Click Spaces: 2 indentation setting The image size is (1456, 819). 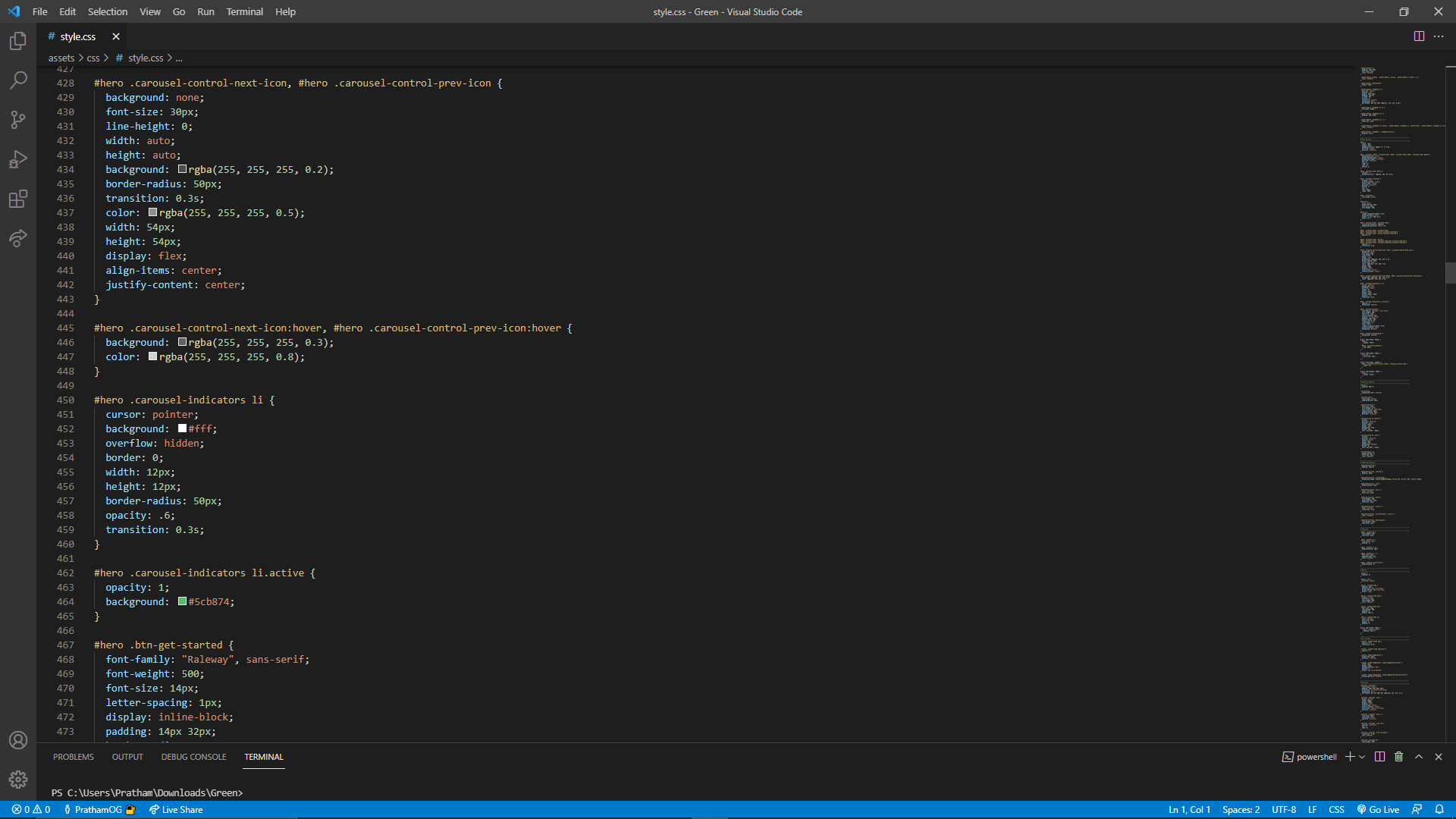pyautogui.click(x=1241, y=810)
